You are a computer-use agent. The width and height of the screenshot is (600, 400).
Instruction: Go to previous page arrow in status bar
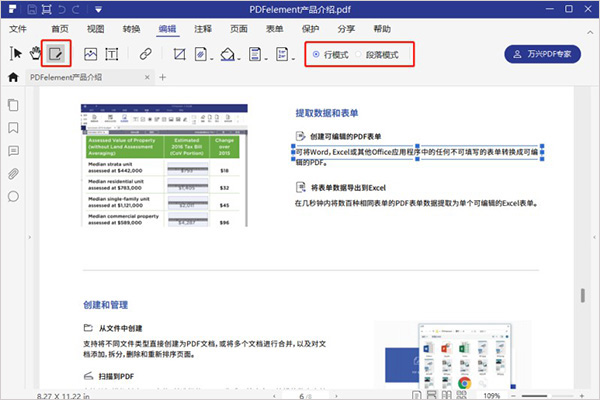tap(274, 396)
